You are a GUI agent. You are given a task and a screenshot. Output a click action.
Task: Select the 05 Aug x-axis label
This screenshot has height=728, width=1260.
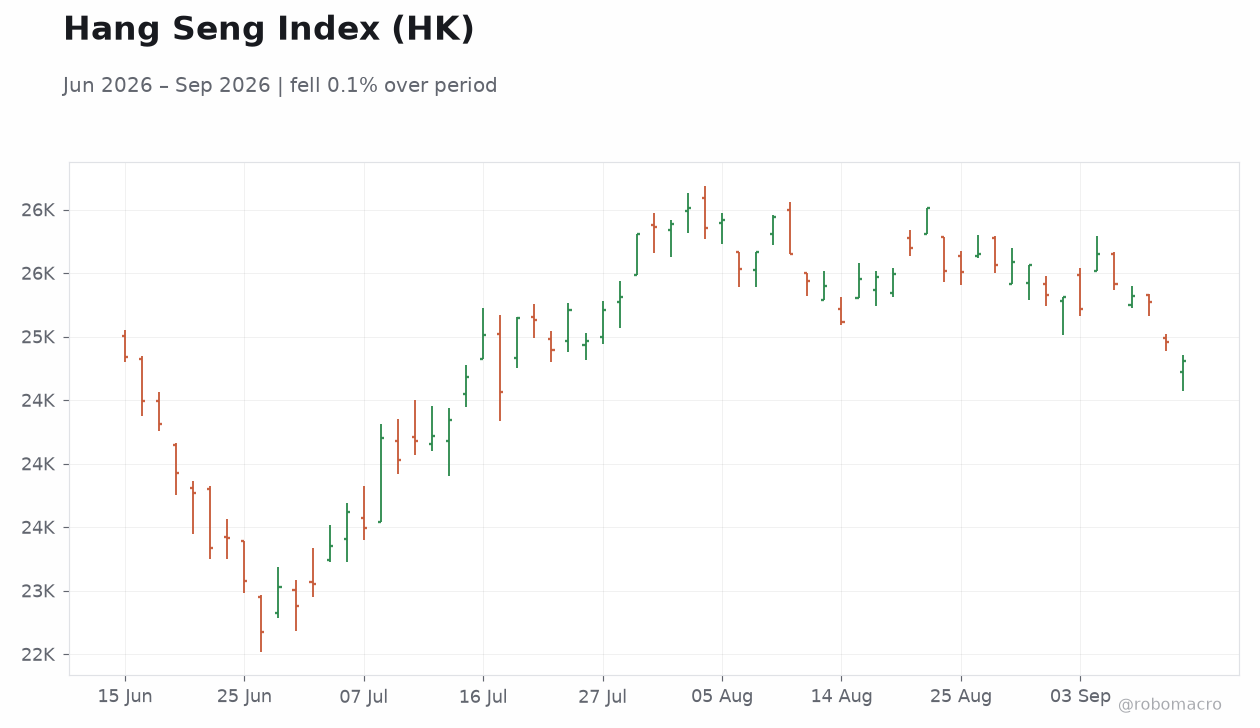click(x=722, y=696)
